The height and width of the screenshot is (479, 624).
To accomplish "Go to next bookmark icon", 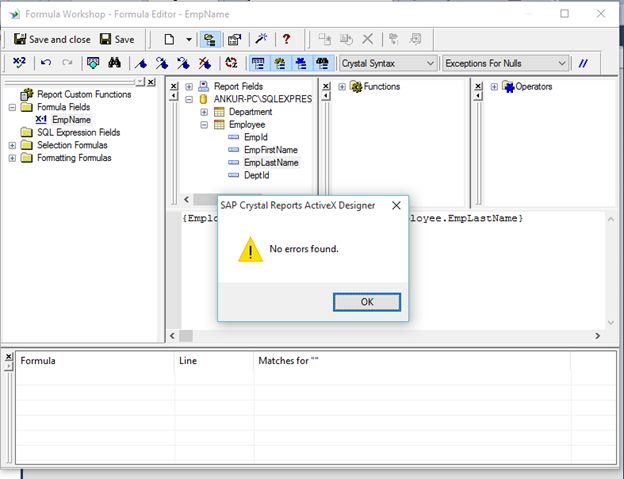I will [x=162, y=63].
